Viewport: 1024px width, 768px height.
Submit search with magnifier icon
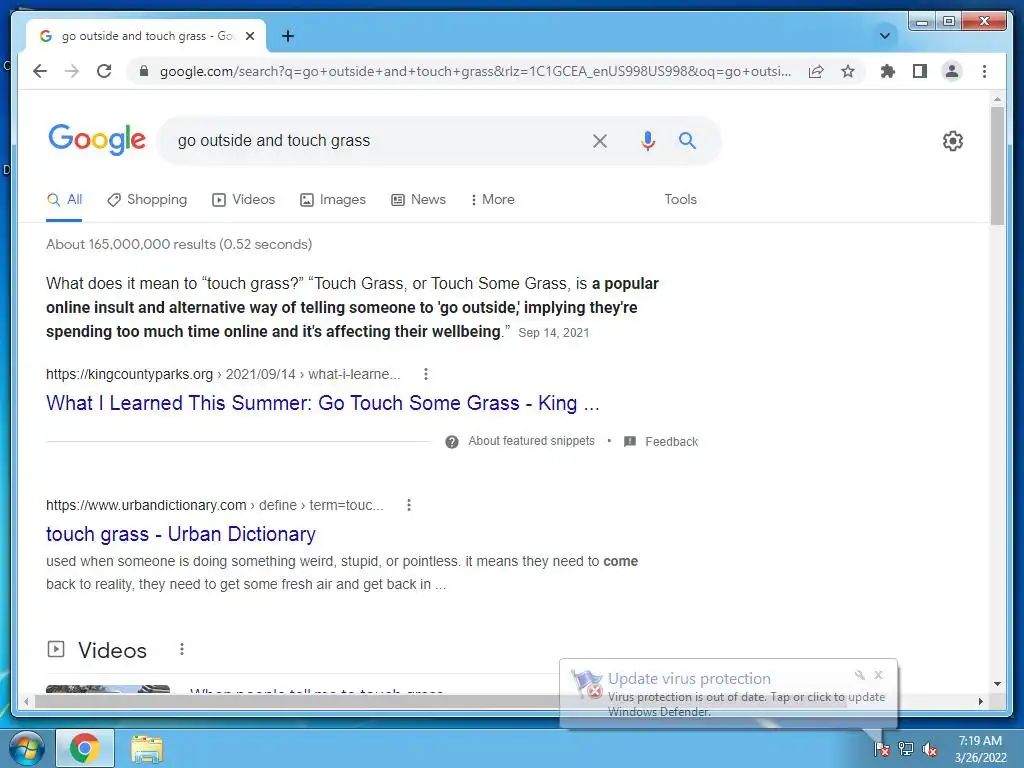[687, 140]
